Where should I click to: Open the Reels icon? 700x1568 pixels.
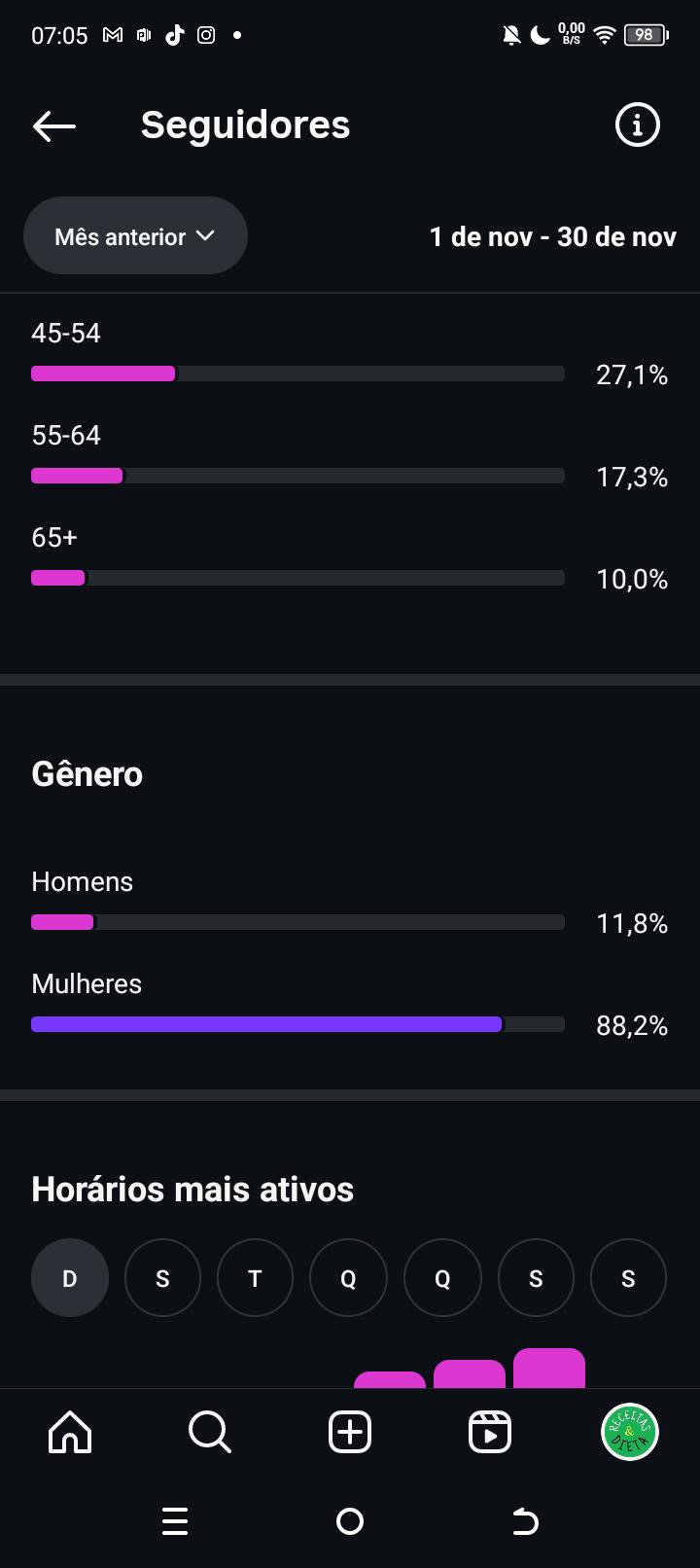click(490, 1432)
